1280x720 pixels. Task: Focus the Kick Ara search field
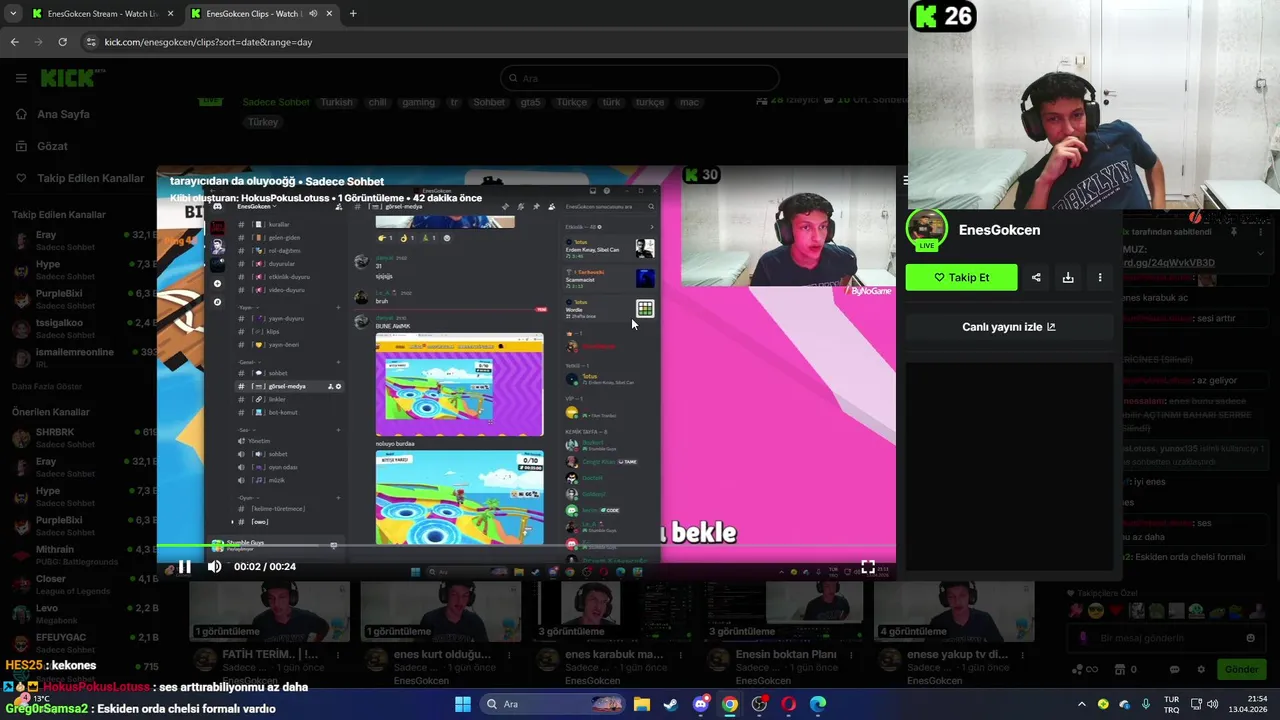coord(640,78)
